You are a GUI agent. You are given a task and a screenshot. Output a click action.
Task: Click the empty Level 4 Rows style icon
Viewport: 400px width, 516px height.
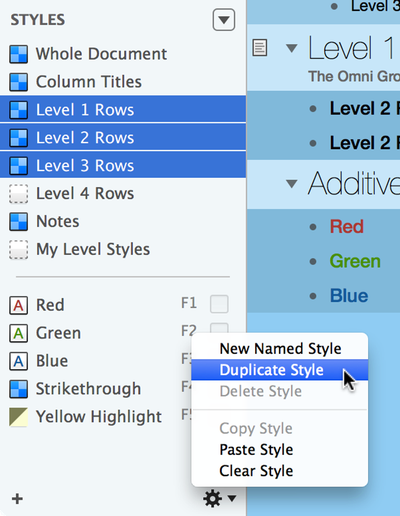pos(19,194)
